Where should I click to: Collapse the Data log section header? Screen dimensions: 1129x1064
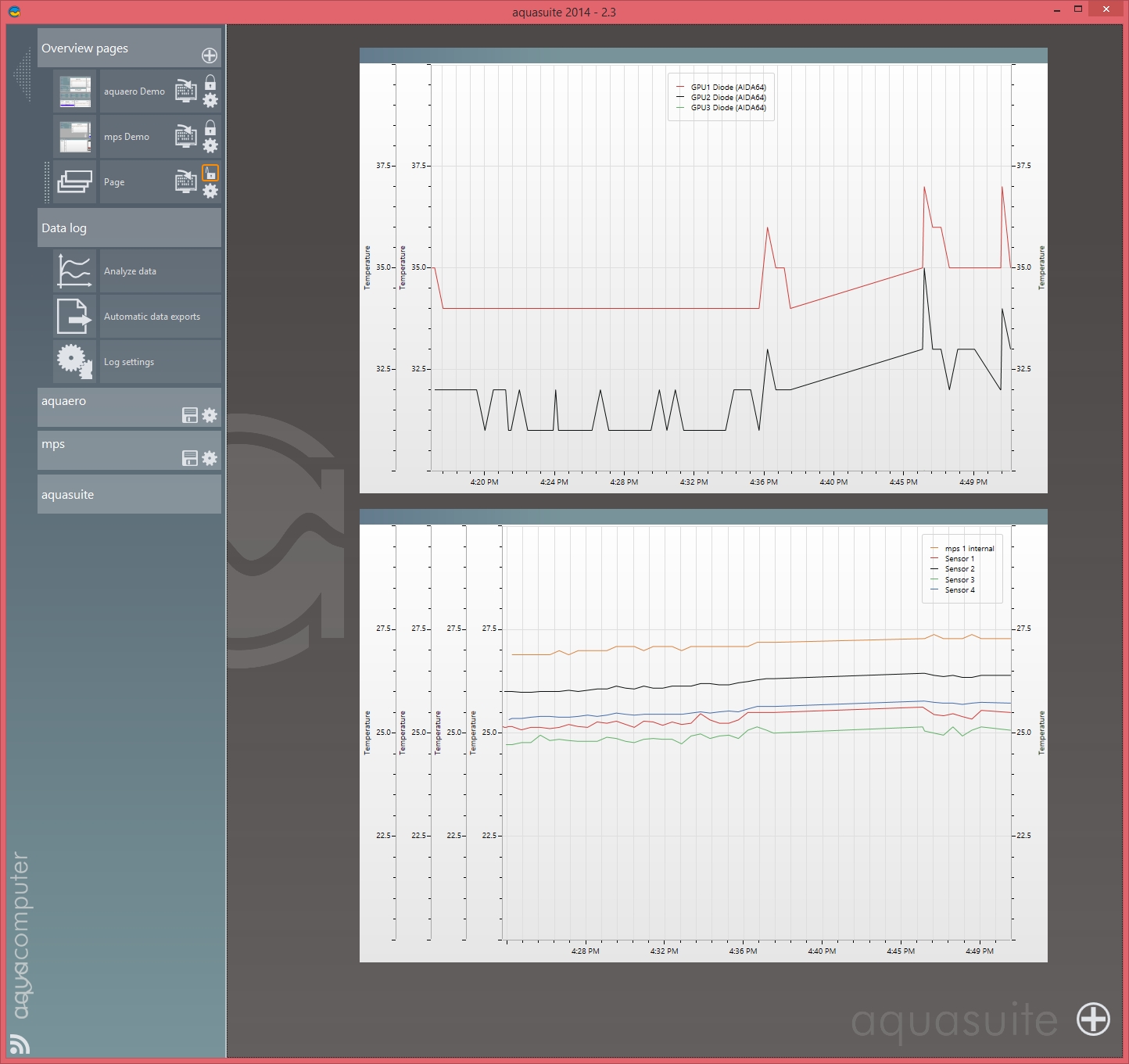pos(129,228)
